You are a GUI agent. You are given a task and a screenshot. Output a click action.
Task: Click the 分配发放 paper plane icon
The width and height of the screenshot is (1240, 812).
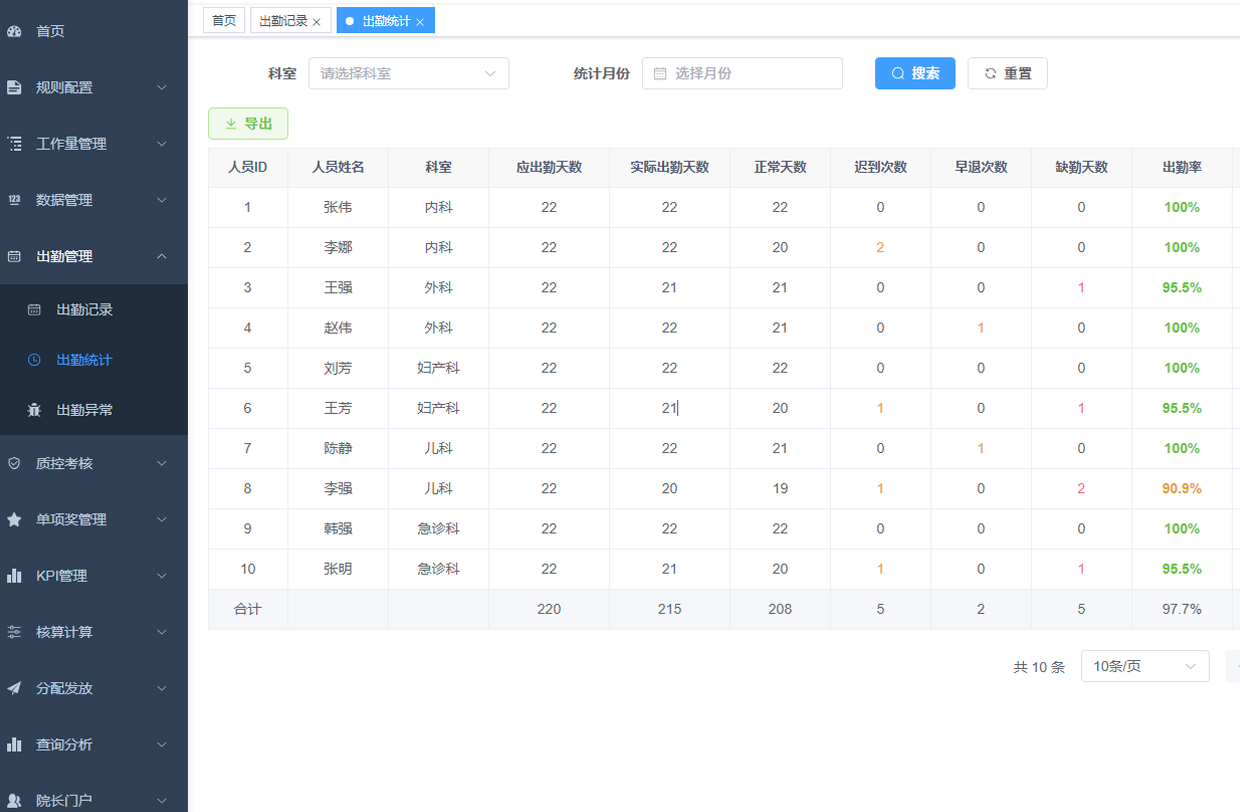[x=14, y=688]
